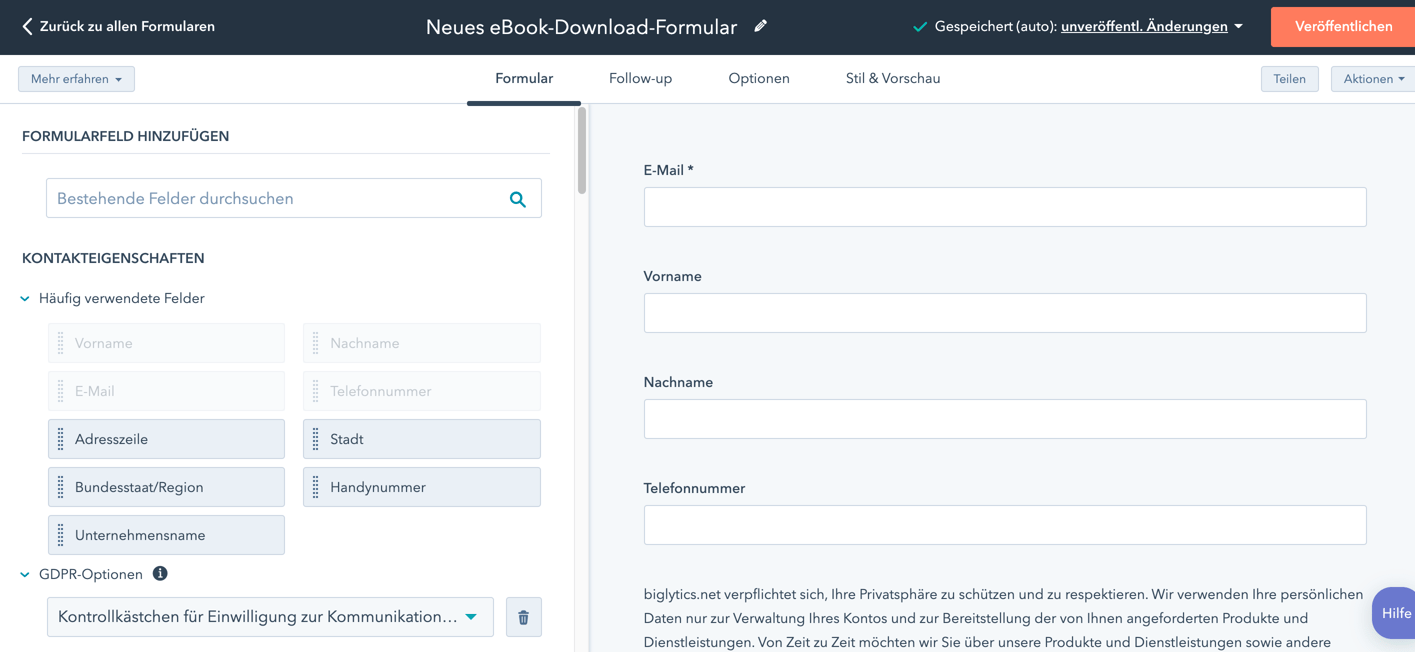This screenshot has width=1415, height=652.
Task: Collapse the Häufig verwendete Felder section
Action: click(x=24, y=298)
